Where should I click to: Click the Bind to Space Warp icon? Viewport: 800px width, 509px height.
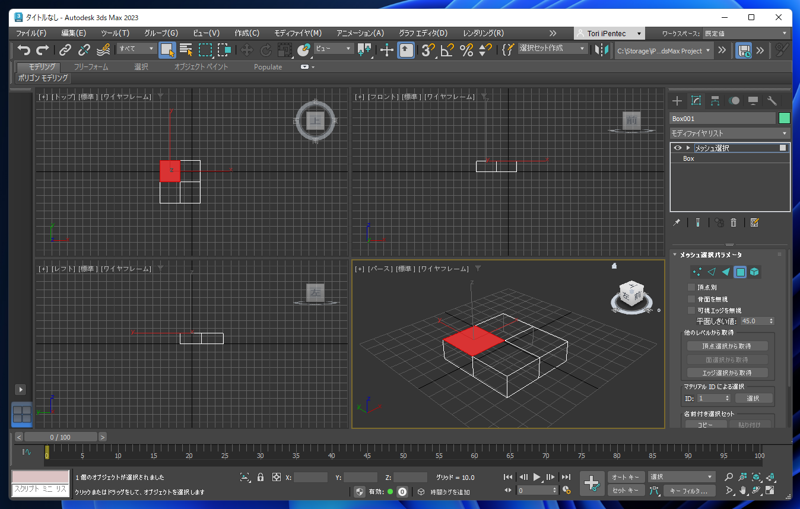[103, 50]
